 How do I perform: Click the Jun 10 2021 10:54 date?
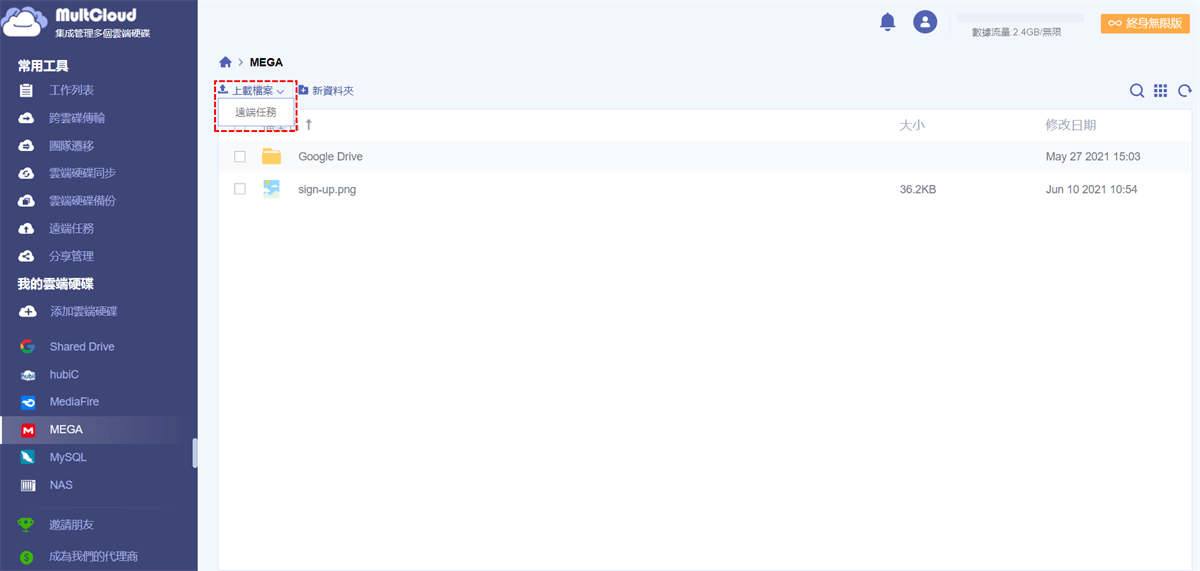tap(1092, 189)
